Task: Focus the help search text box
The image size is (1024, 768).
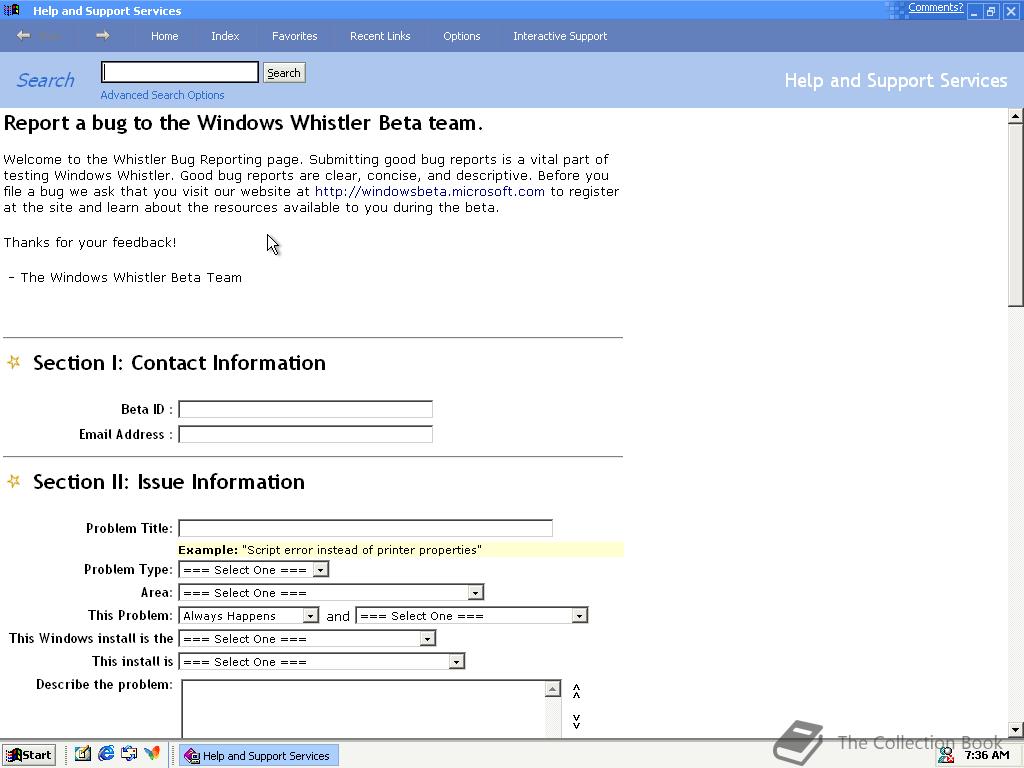Action: pyautogui.click(x=180, y=72)
